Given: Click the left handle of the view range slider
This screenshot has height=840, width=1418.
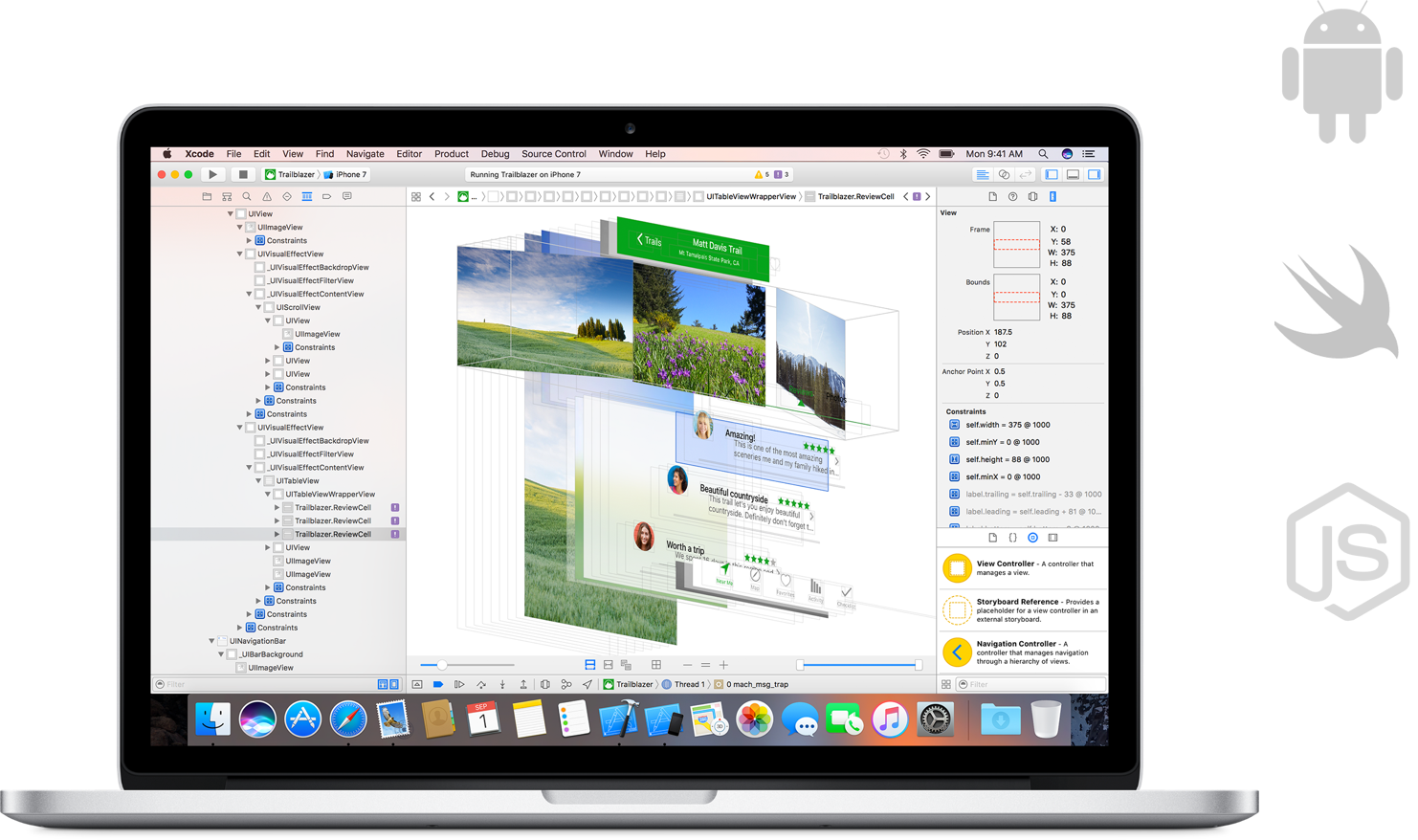Looking at the screenshot, I should [x=800, y=665].
